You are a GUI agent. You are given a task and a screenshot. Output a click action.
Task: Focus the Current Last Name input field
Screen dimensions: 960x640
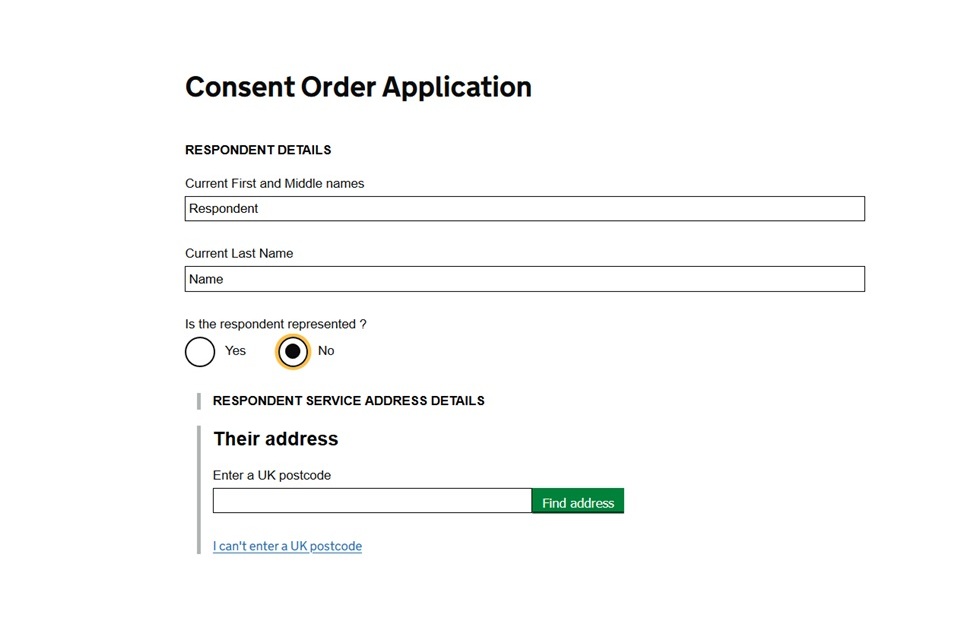(x=524, y=279)
